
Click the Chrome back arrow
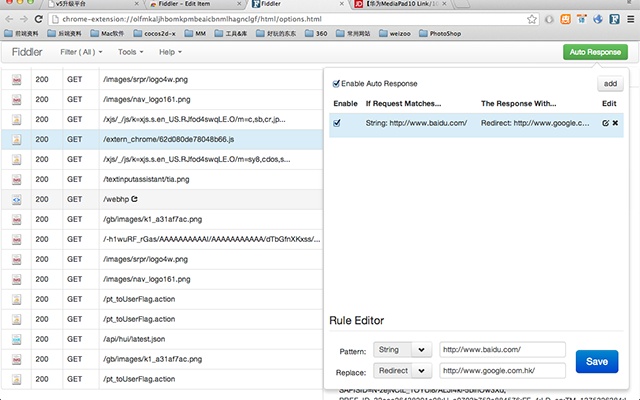click(9, 19)
